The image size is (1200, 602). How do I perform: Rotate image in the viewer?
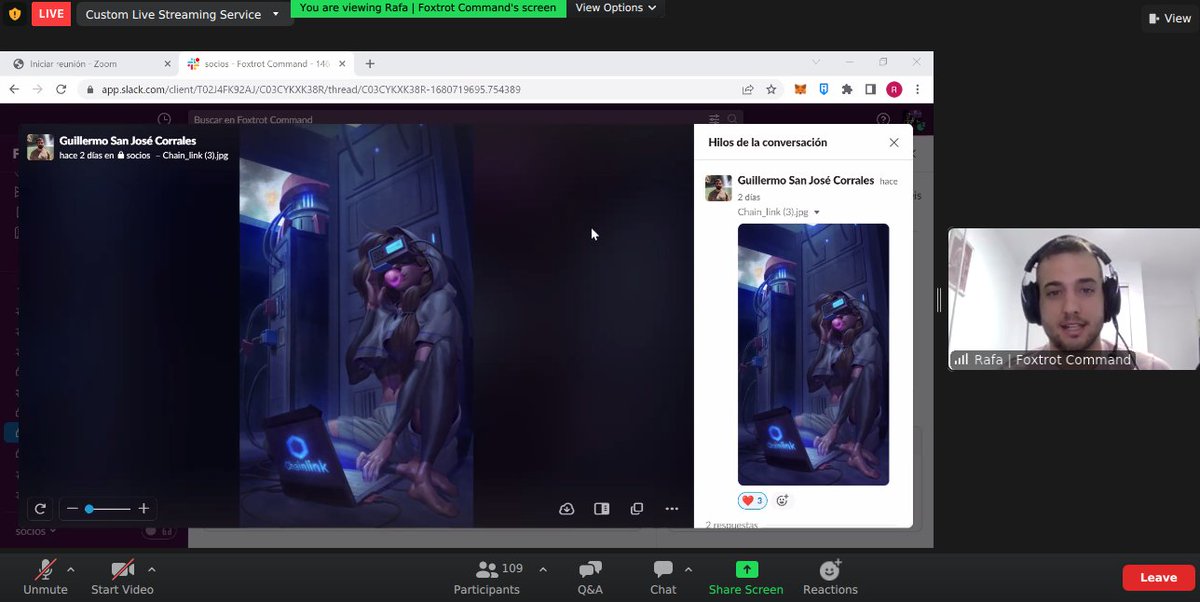pos(40,509)
